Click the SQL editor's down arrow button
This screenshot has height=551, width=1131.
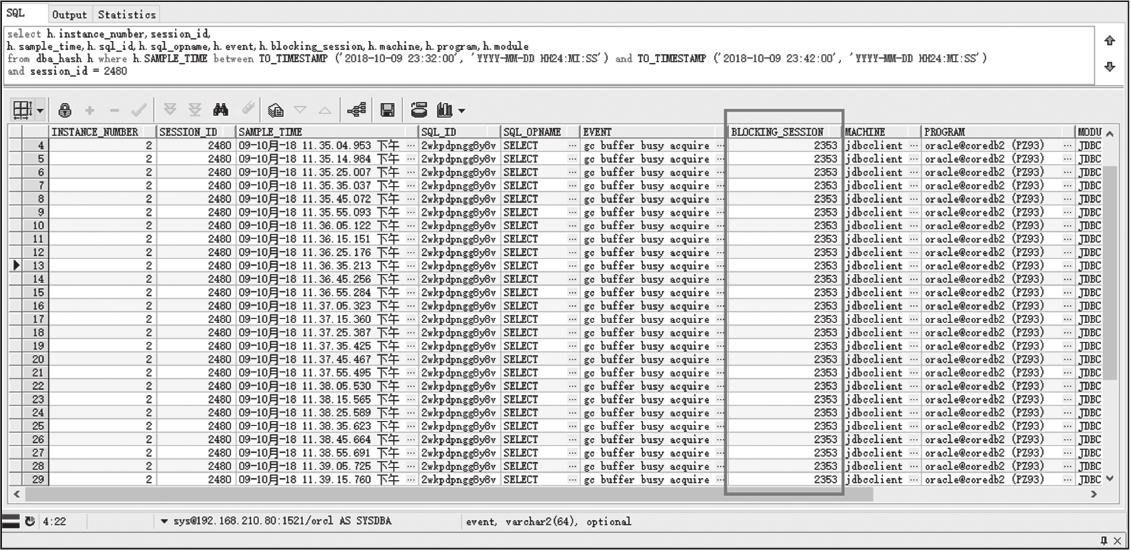pos(1109,67)
